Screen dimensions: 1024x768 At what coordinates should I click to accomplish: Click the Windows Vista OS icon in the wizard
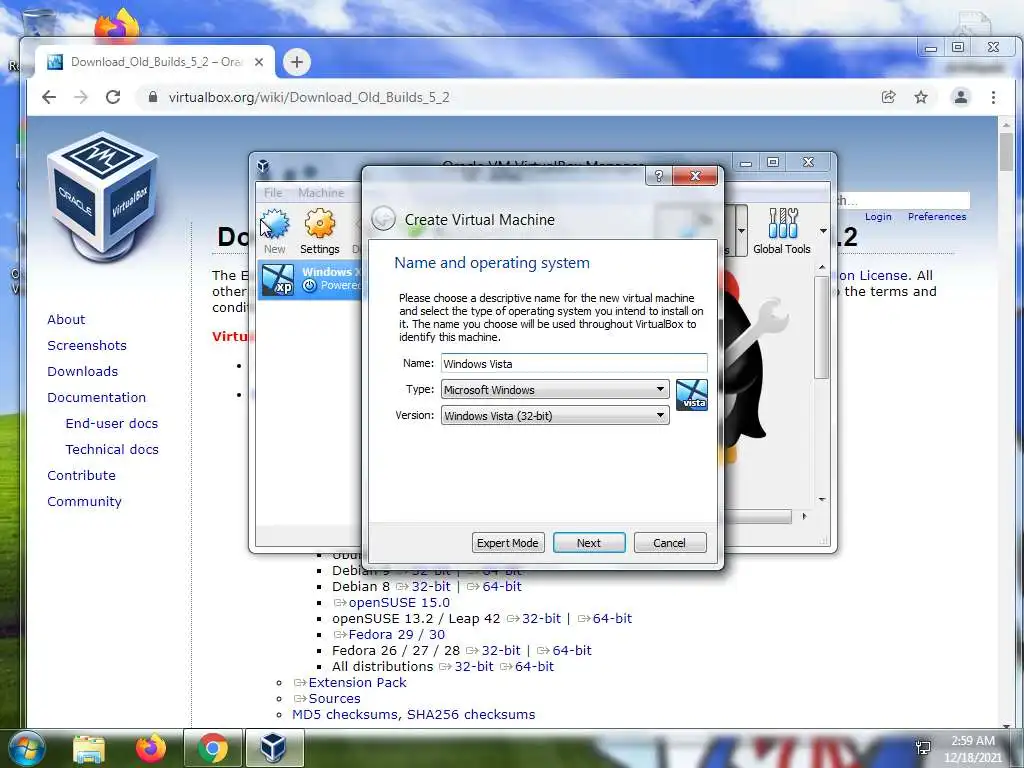click(x=692, y=394)
